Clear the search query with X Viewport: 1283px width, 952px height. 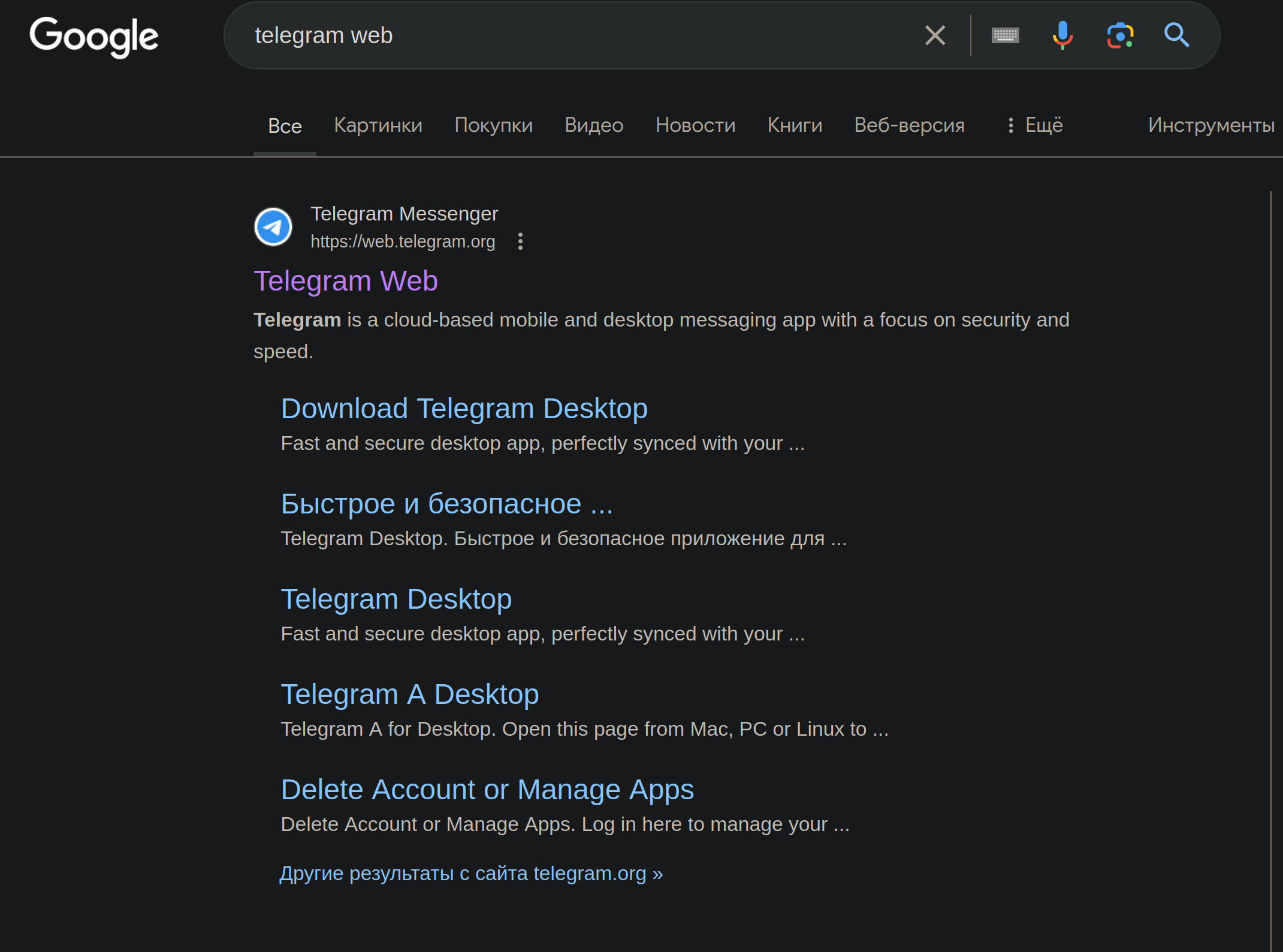point(935,35)
